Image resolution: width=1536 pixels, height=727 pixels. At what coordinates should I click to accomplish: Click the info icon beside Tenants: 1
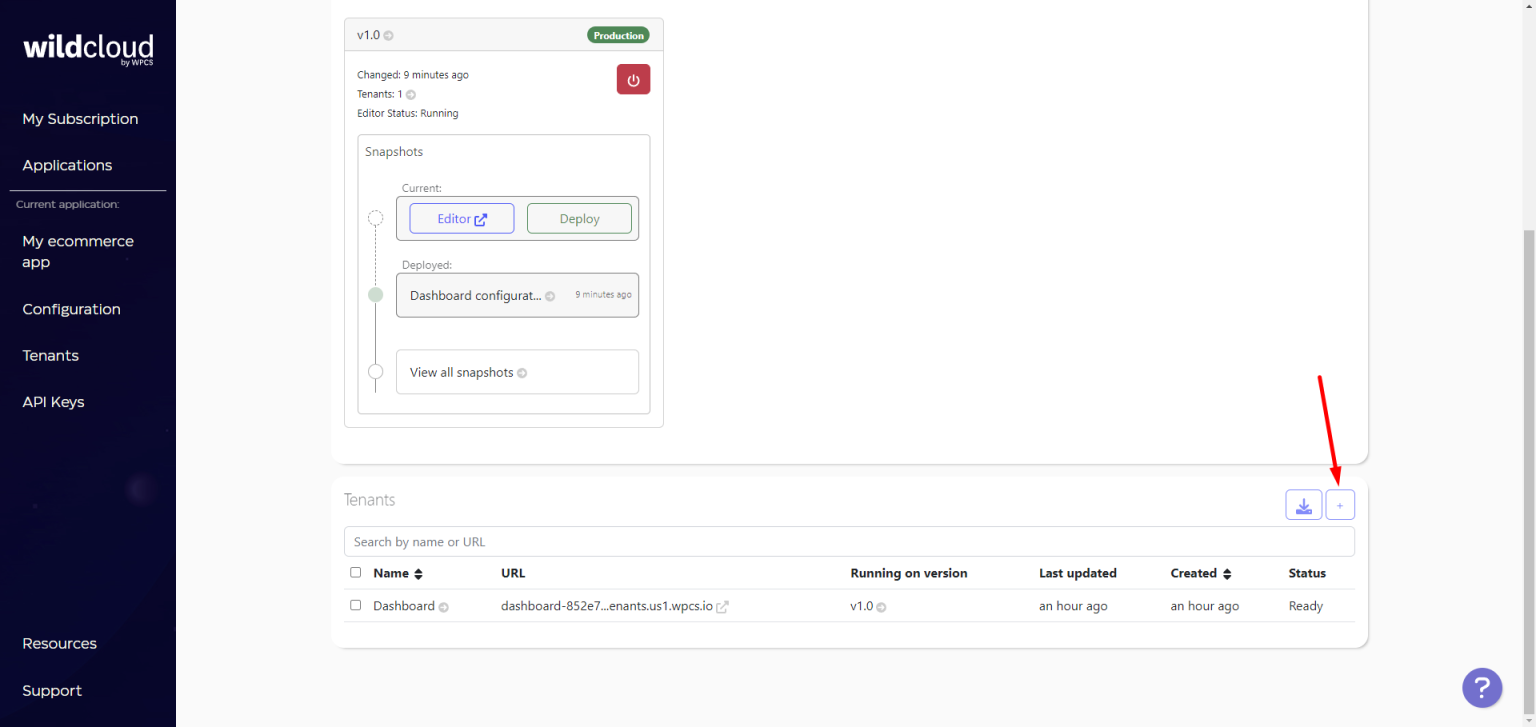(413, 94)
